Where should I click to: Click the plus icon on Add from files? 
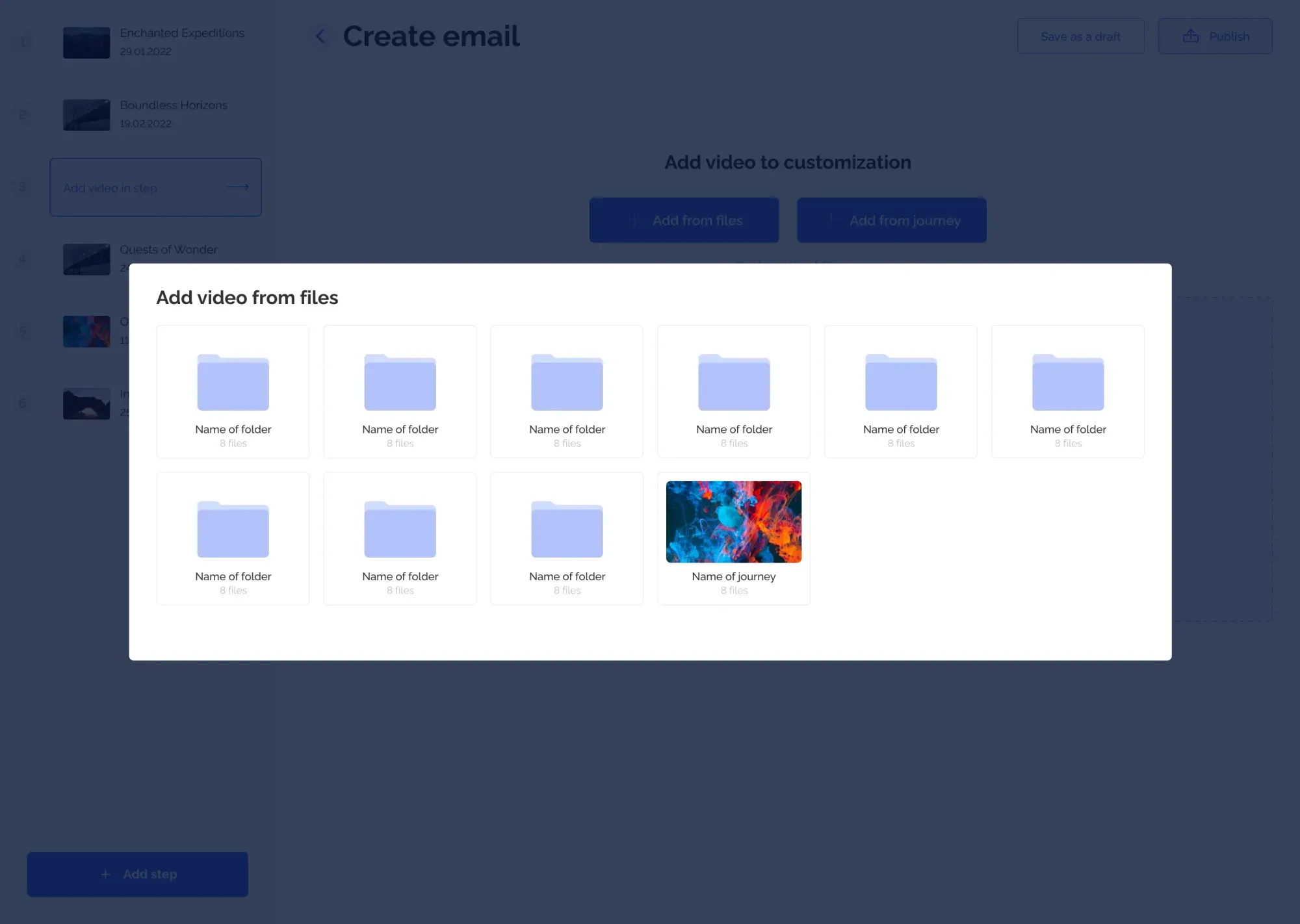coord(634,220)
